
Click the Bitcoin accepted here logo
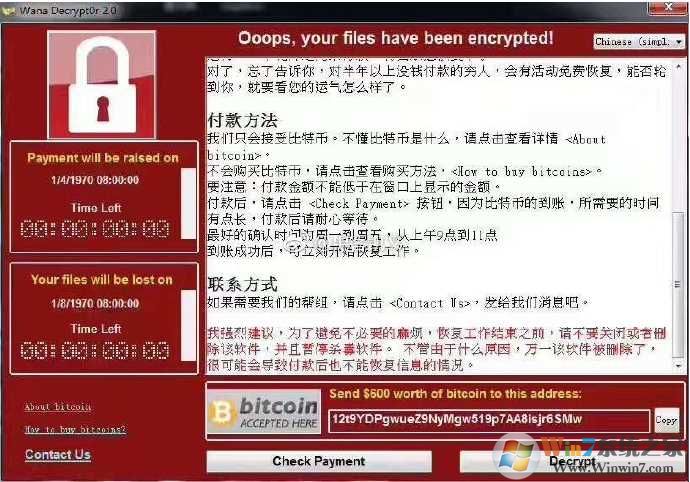pyautogui.click(x=264, y=412)
